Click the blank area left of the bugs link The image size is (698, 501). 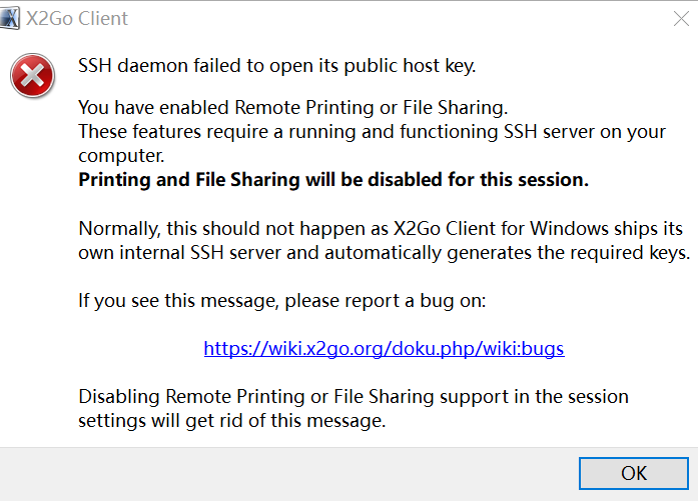pyautogui.click(x=141, y=348)
